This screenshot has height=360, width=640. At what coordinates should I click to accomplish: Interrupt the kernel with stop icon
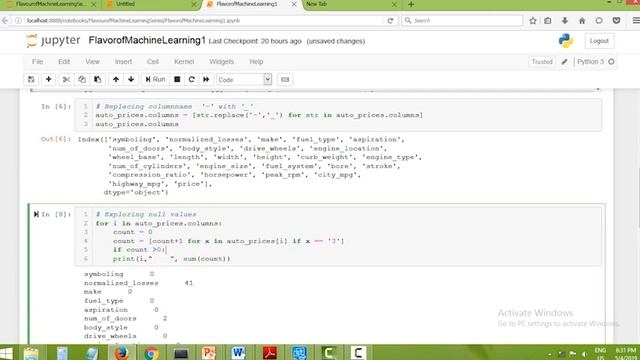pos(177,80)
